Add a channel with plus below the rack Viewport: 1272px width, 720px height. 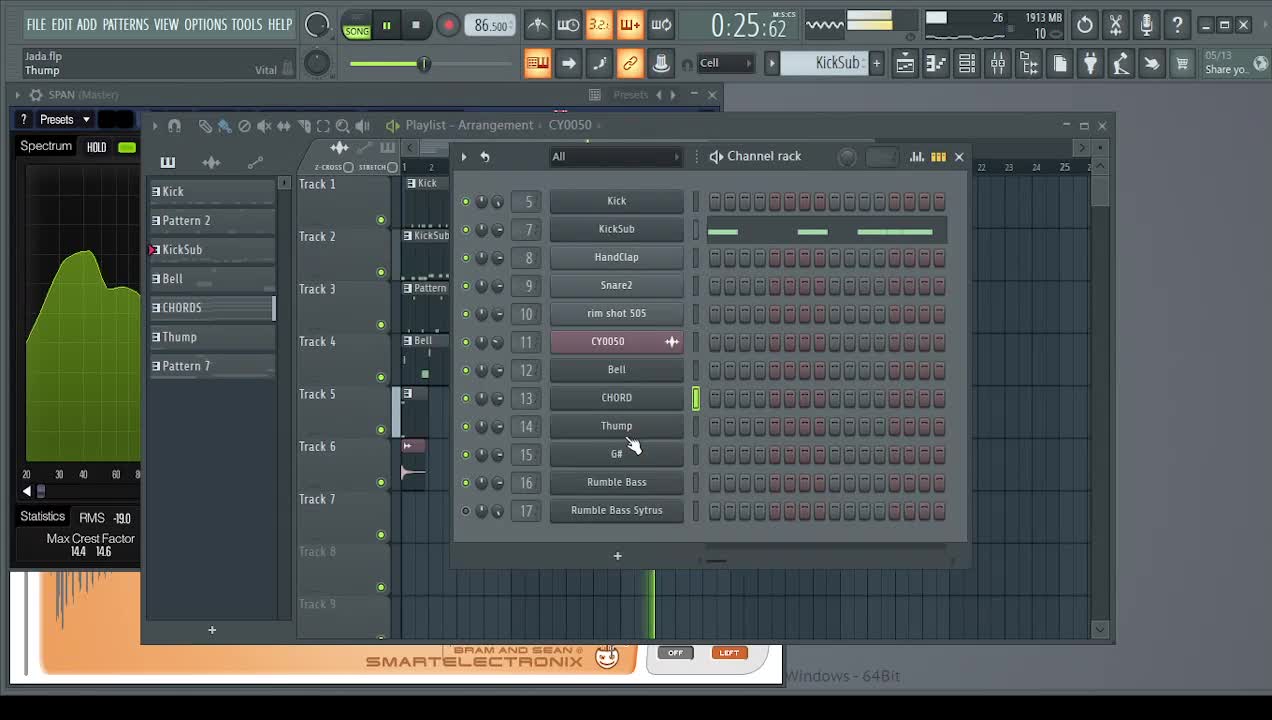617,556
